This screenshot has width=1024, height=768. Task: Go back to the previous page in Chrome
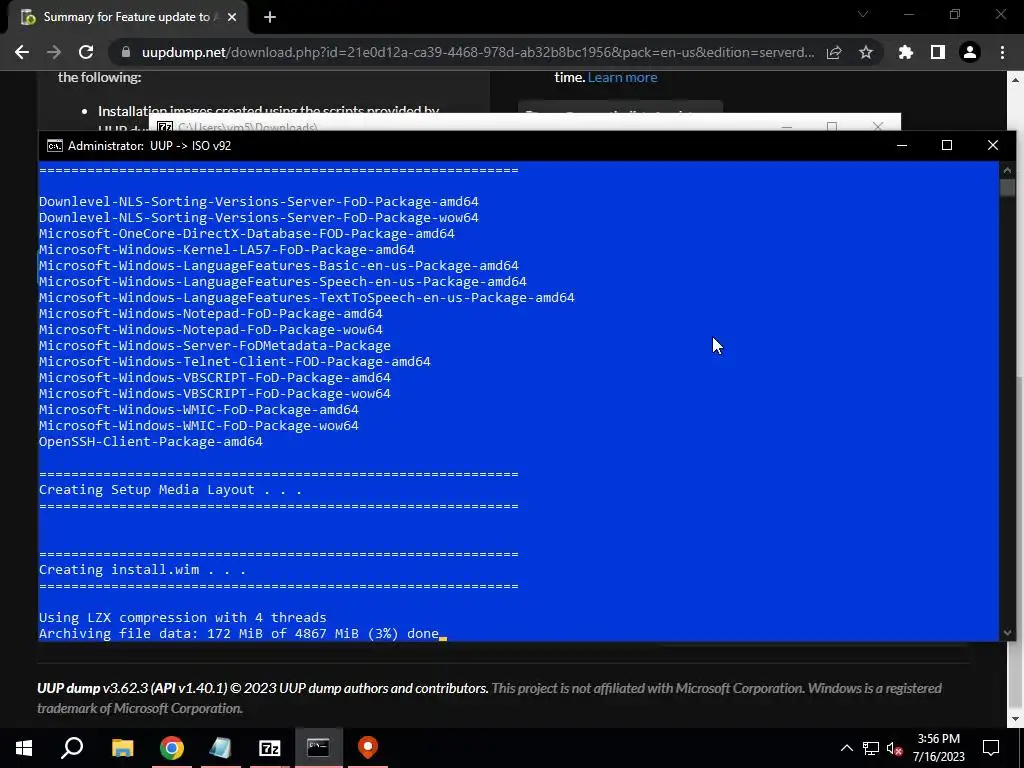(x=22, y=52)
